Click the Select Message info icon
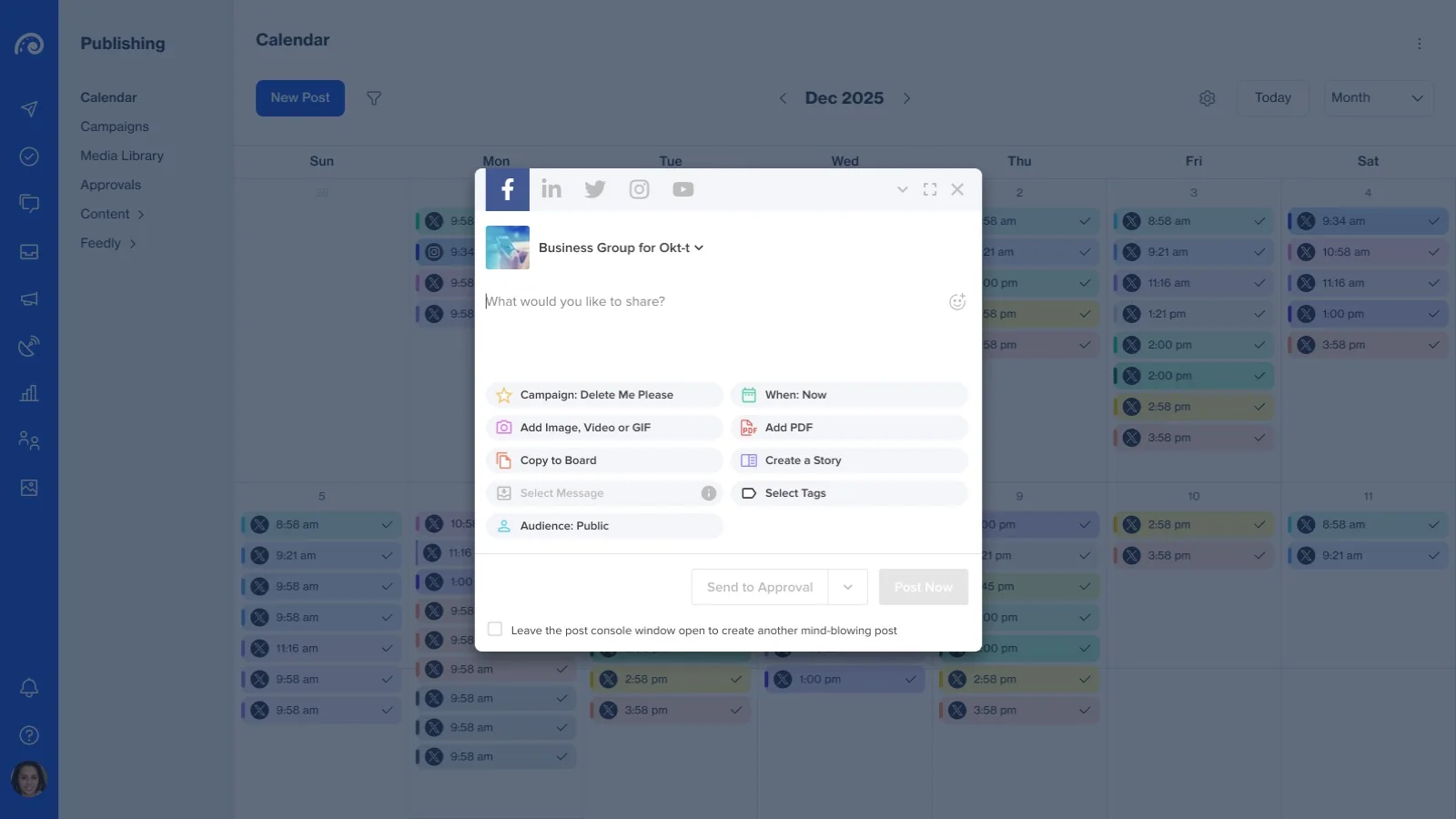Screen dimensions: 1456x819 (x=709, y=493)
